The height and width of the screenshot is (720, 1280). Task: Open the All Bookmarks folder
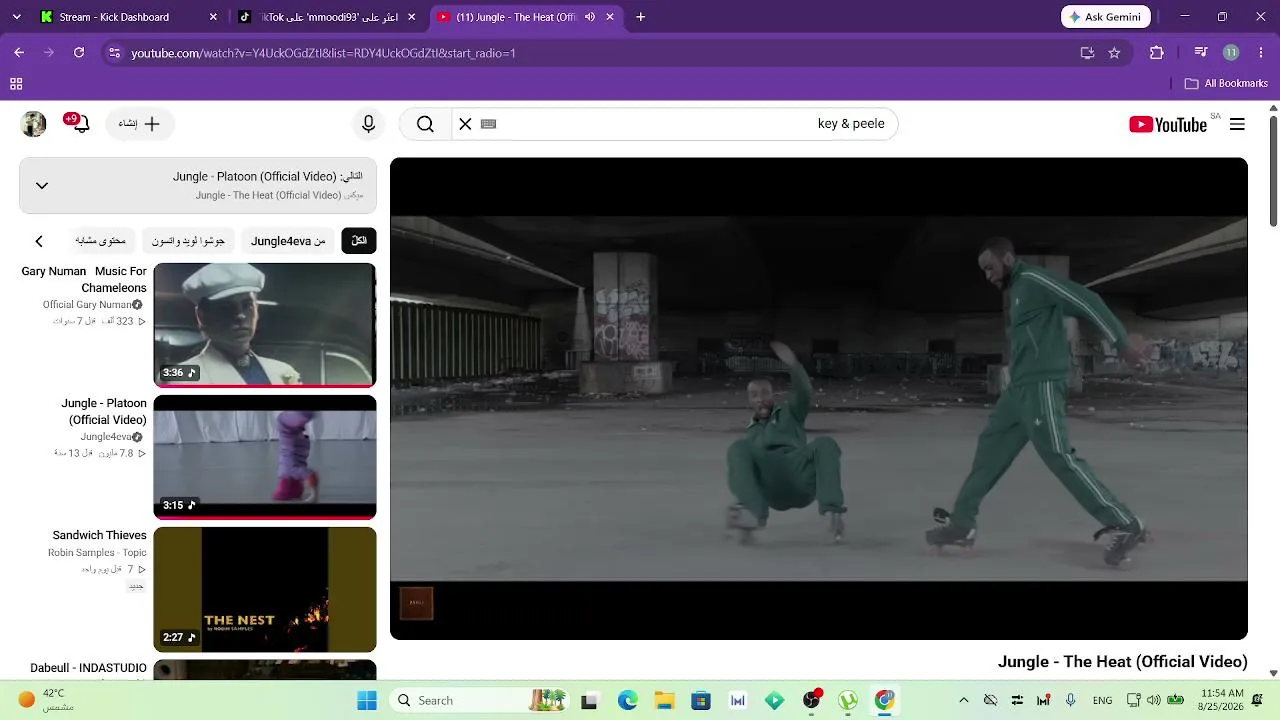point(1226,84)
